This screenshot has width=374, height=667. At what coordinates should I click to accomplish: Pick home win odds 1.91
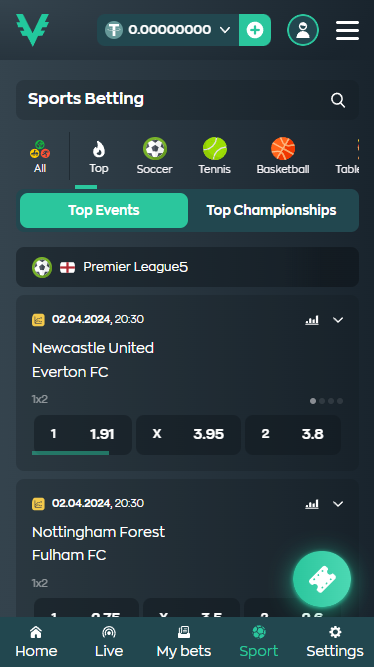tap(83, 435)
